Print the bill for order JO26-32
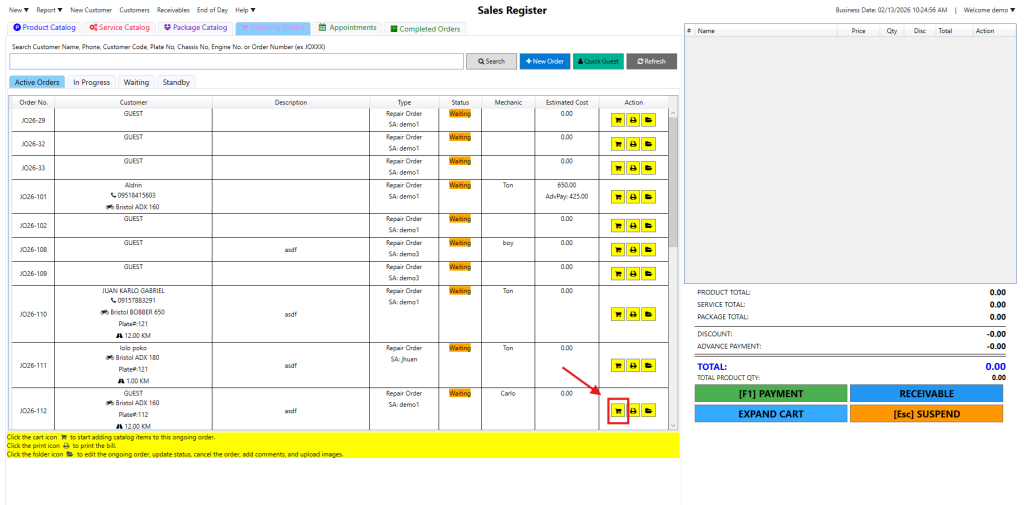Screen dimensions: 1024x505 [x=633, y=144]
